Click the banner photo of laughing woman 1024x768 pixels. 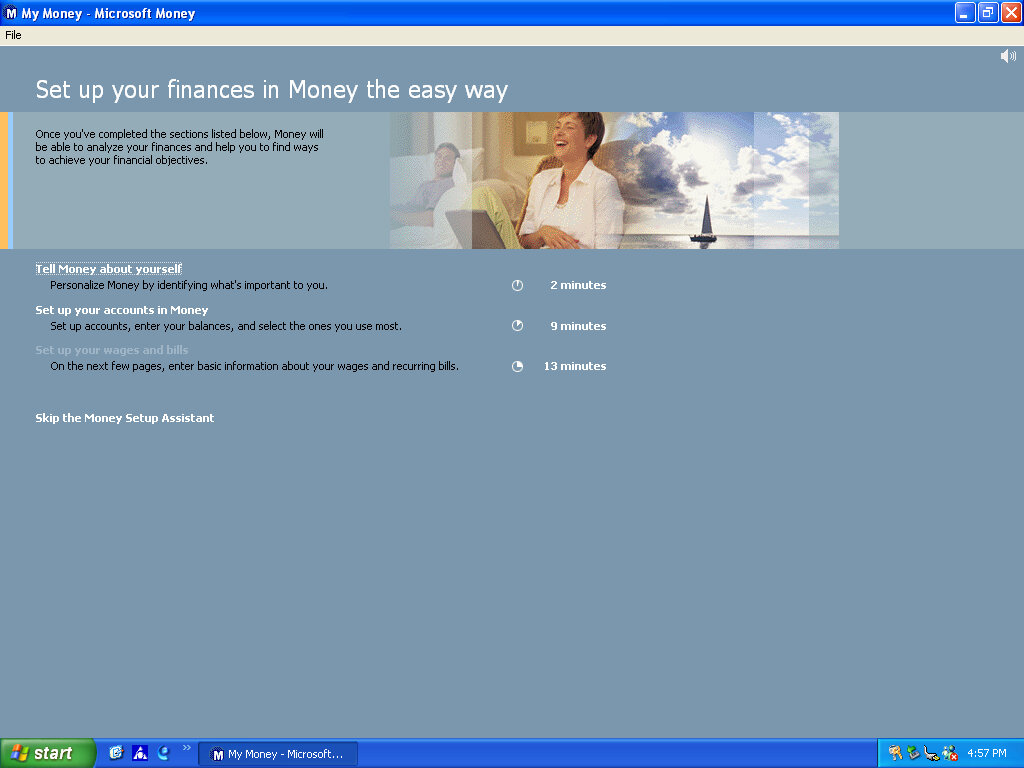(565, 180)
